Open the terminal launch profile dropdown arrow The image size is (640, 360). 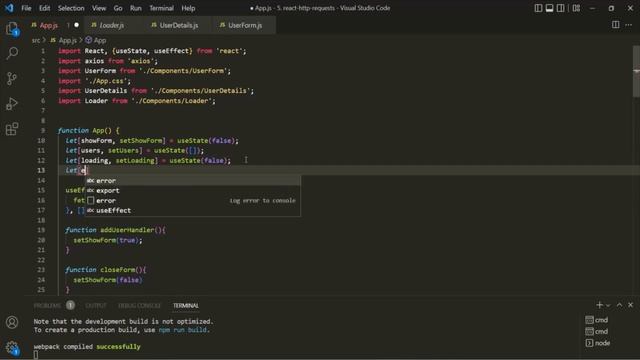click(x=608, y=305)
